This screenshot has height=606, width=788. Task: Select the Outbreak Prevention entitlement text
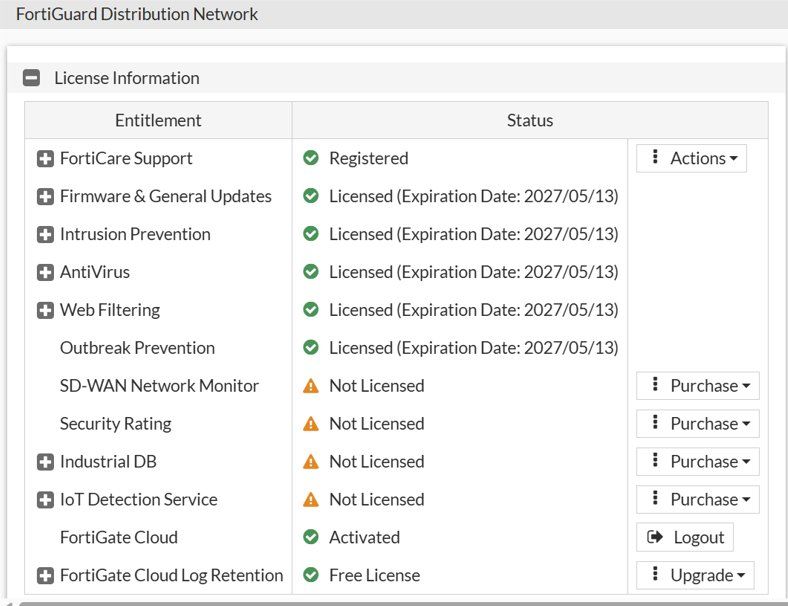(137, 348)
